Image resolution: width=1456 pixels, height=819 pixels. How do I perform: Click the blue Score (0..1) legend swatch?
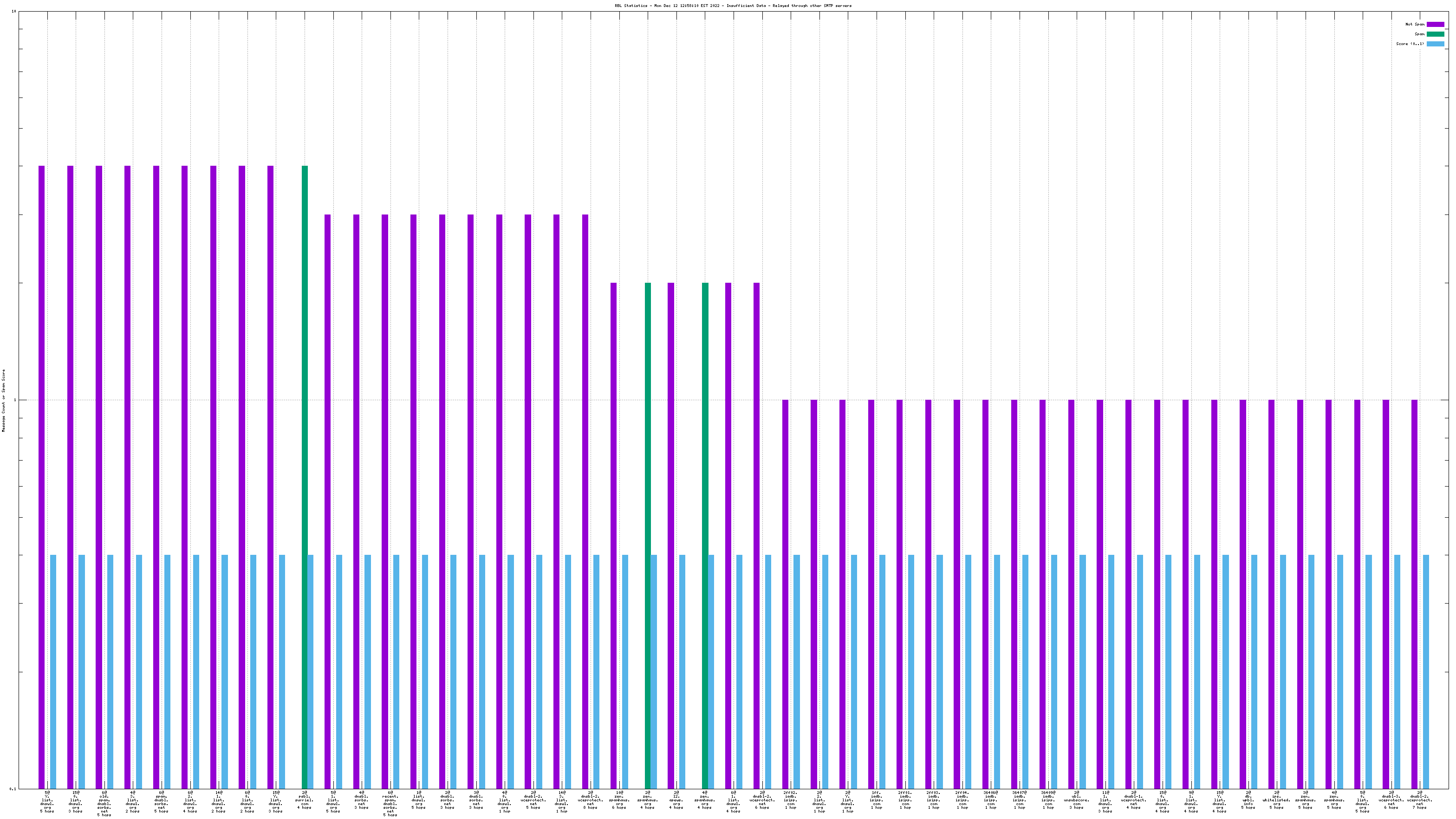[1435, 44]
